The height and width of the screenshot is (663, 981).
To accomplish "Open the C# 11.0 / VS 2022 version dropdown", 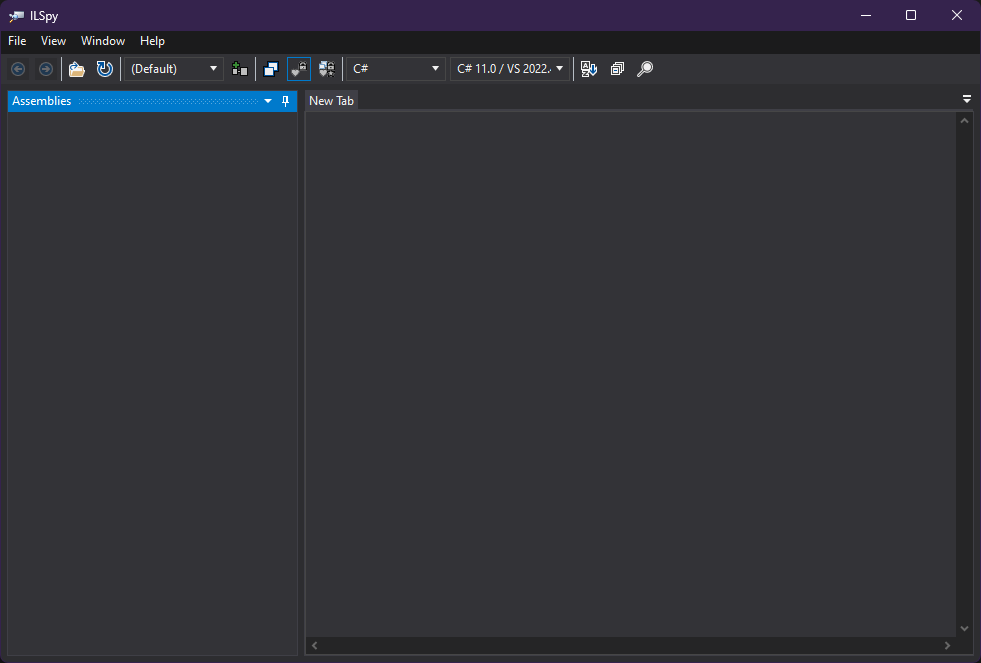I will tap(510, 68).
